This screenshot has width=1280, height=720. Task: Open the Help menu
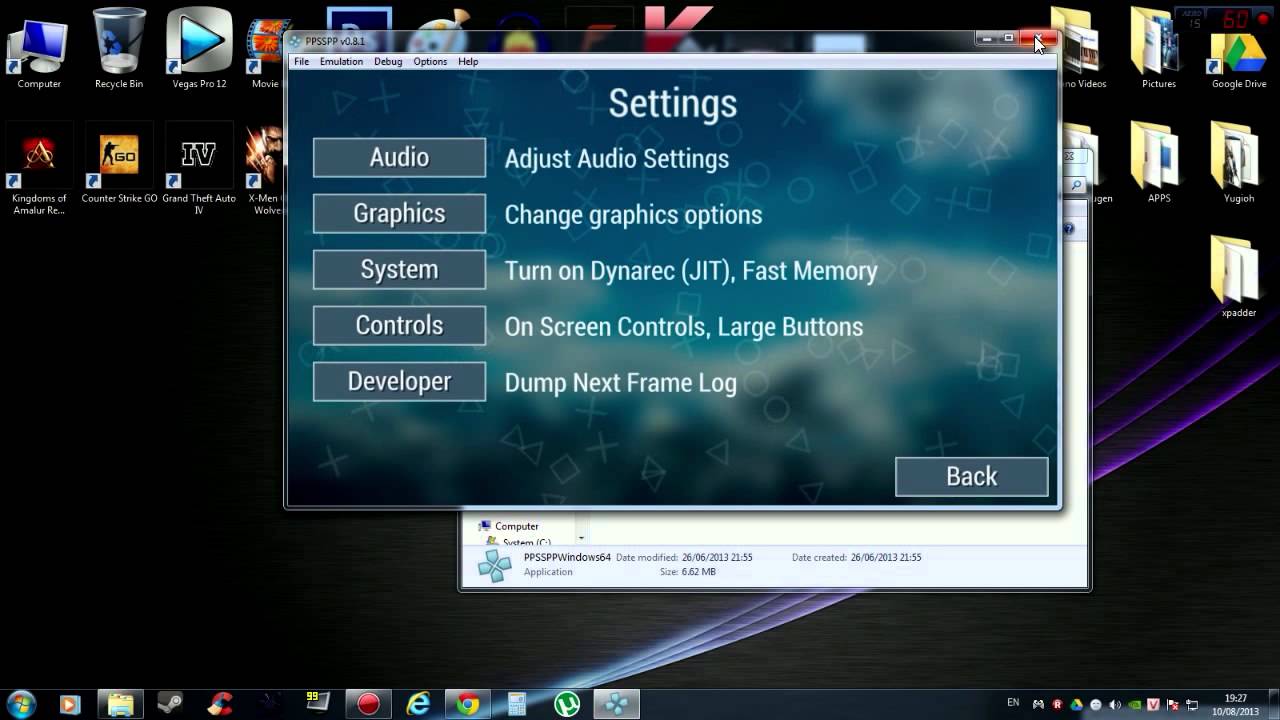[468, 62]
